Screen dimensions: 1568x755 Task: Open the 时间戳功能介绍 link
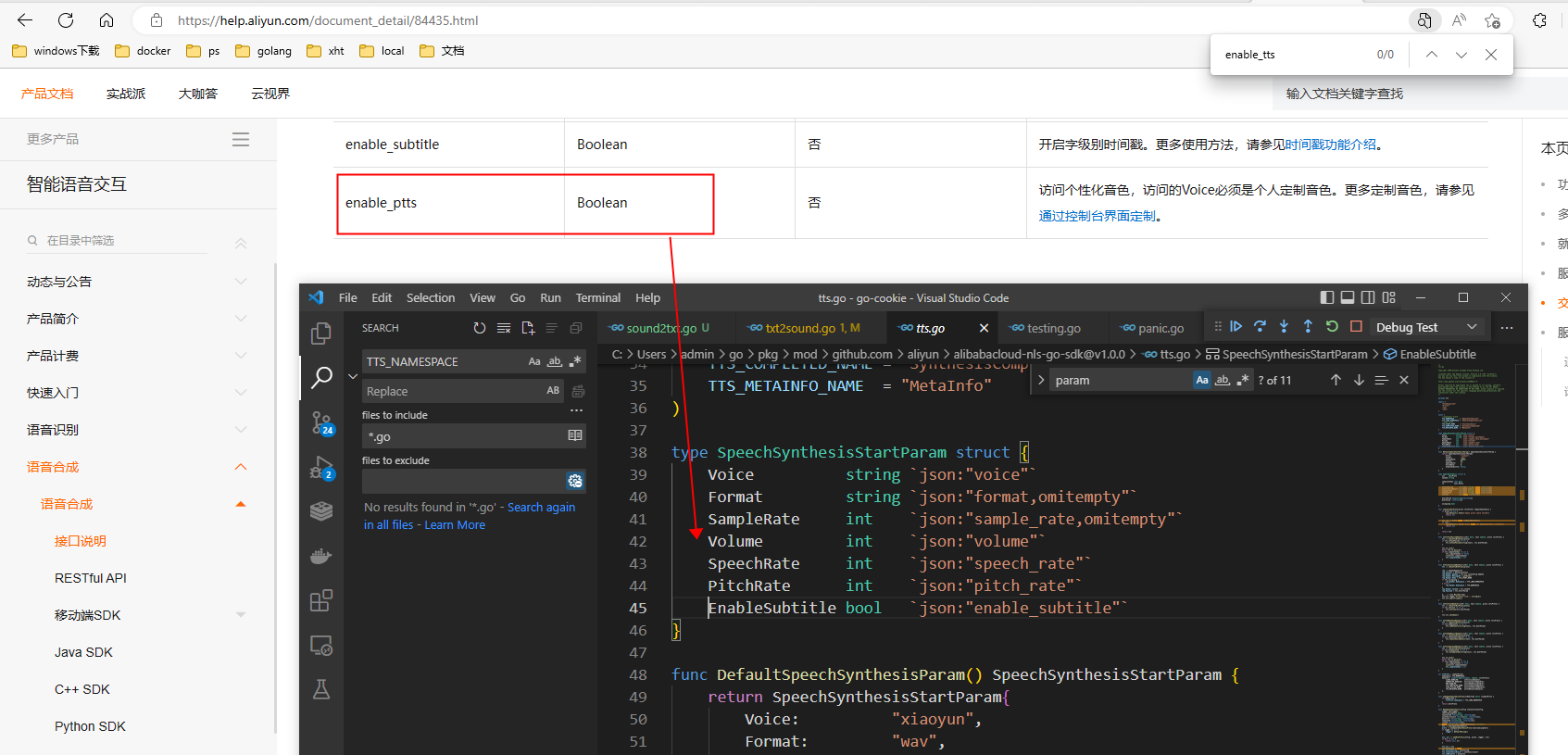pos(1331,145)
